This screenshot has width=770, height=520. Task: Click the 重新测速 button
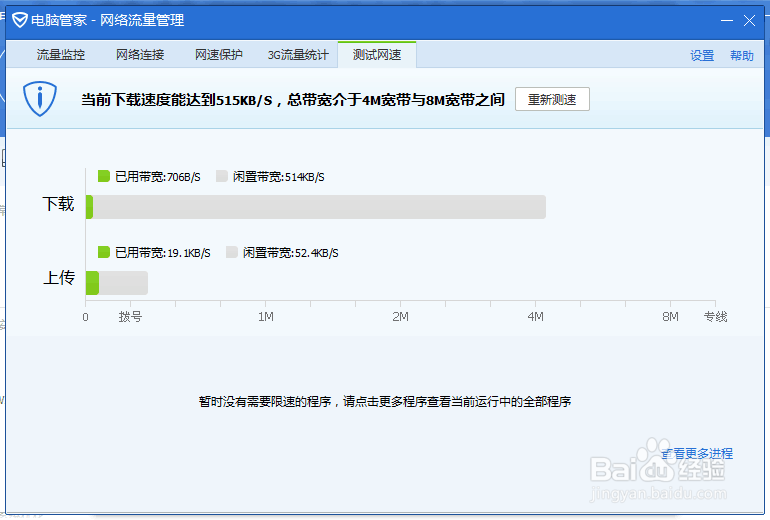pos(552,99)
